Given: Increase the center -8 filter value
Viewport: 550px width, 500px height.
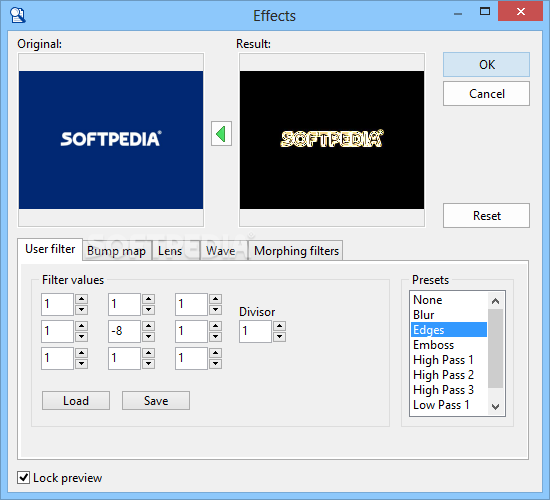Looking at the screenshot, I should pyautogui.click(x=149, y=326).
